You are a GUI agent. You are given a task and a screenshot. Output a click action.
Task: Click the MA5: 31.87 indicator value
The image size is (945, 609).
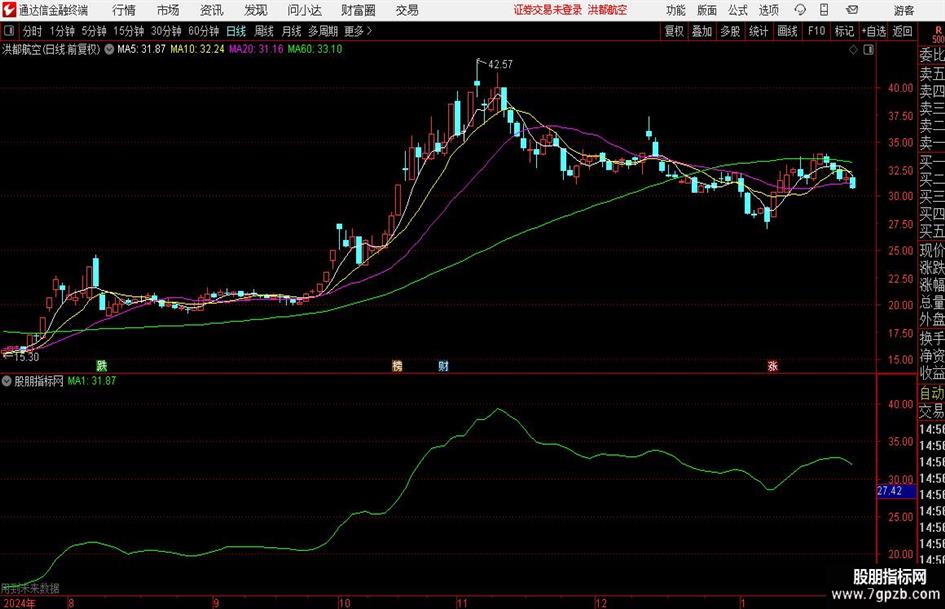click(141, 49)
